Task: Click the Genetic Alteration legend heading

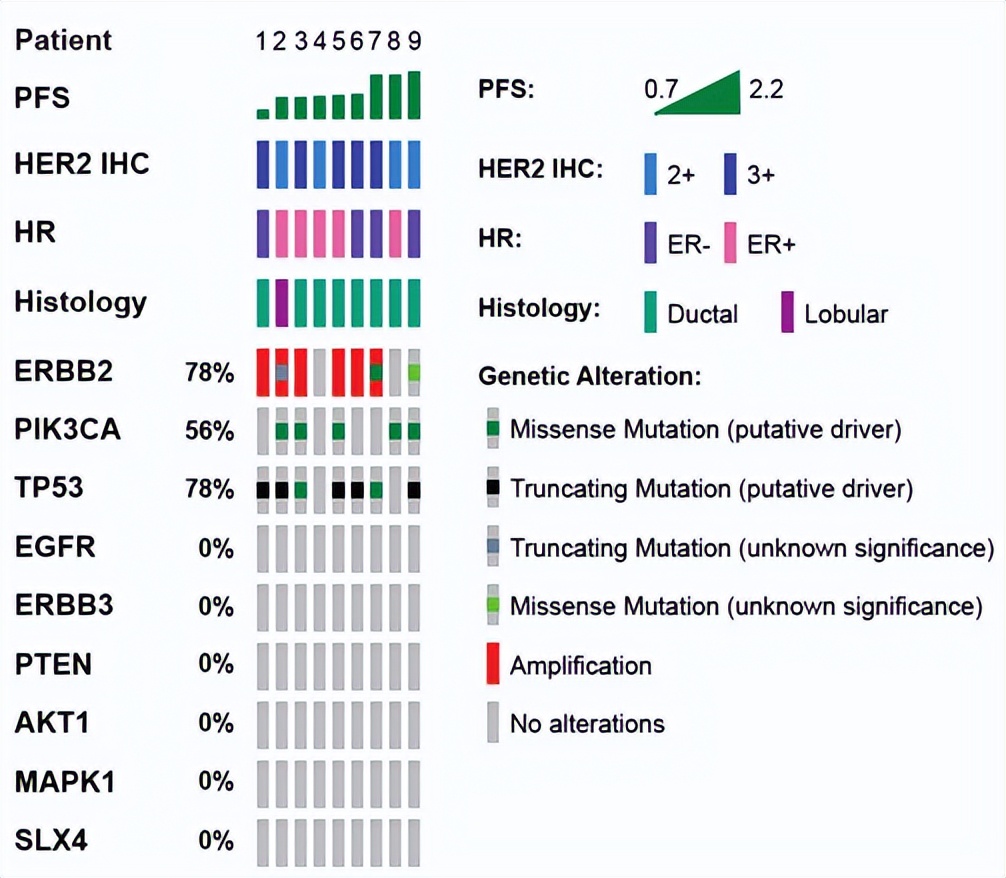Action: pos(590,377)
